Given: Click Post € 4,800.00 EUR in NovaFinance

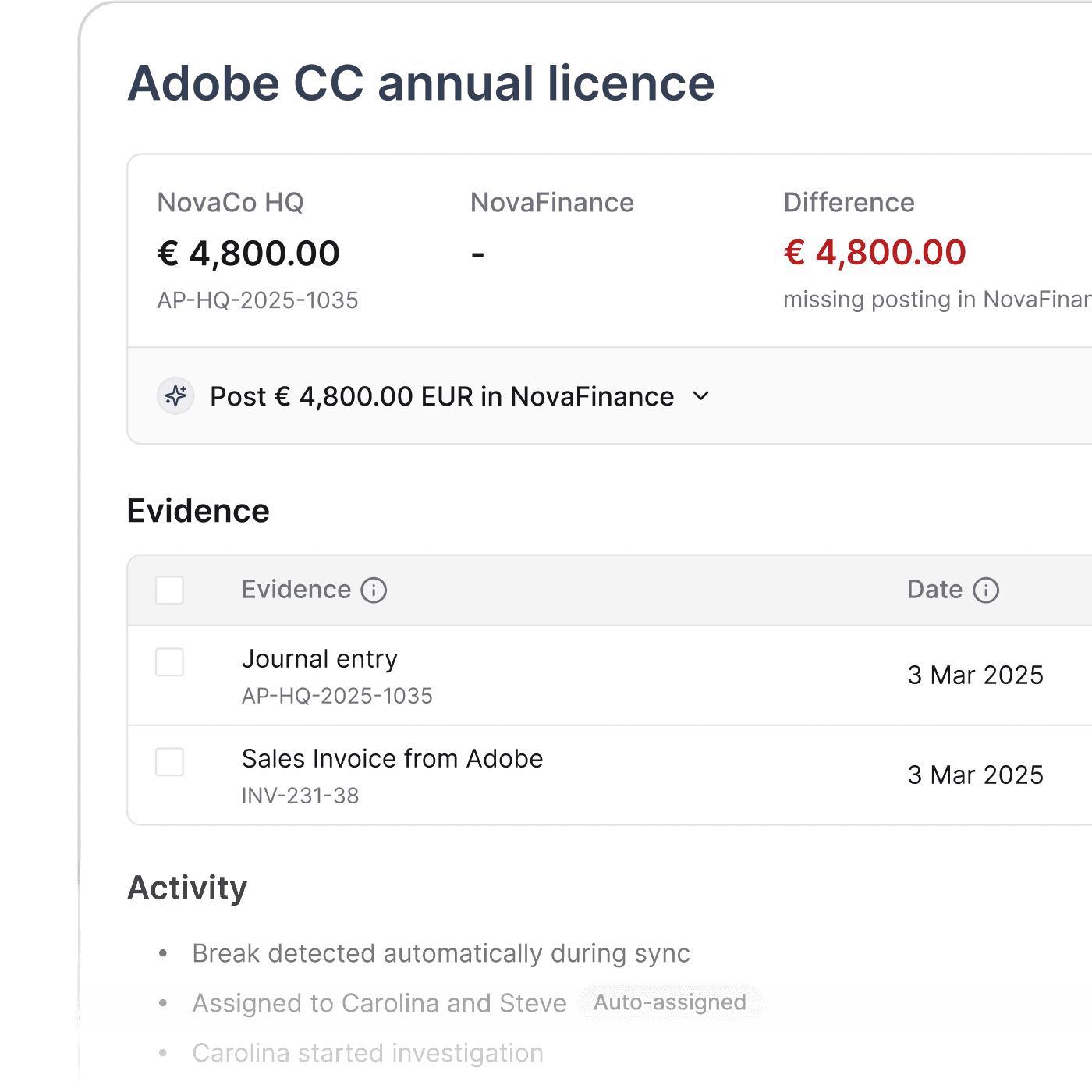Looking at the screenshot, I should pyautogui.click(x=441, y=397).
